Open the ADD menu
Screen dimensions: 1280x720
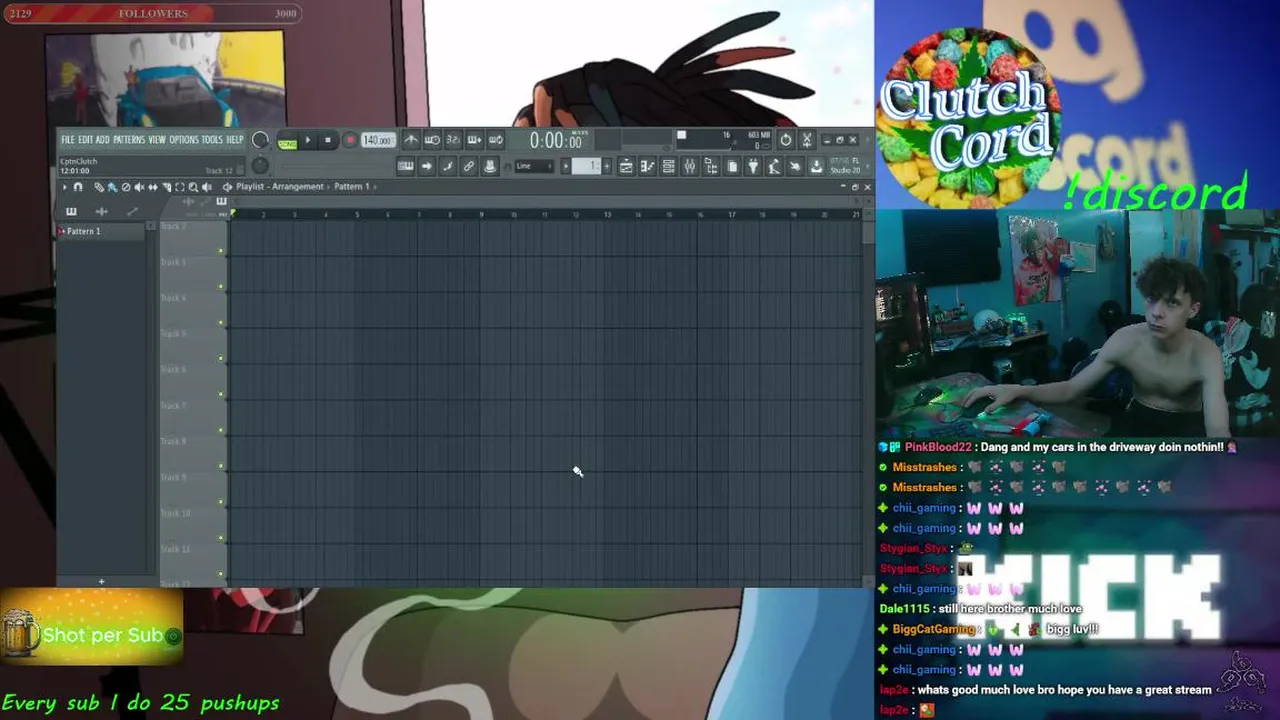tap(103, 140)
